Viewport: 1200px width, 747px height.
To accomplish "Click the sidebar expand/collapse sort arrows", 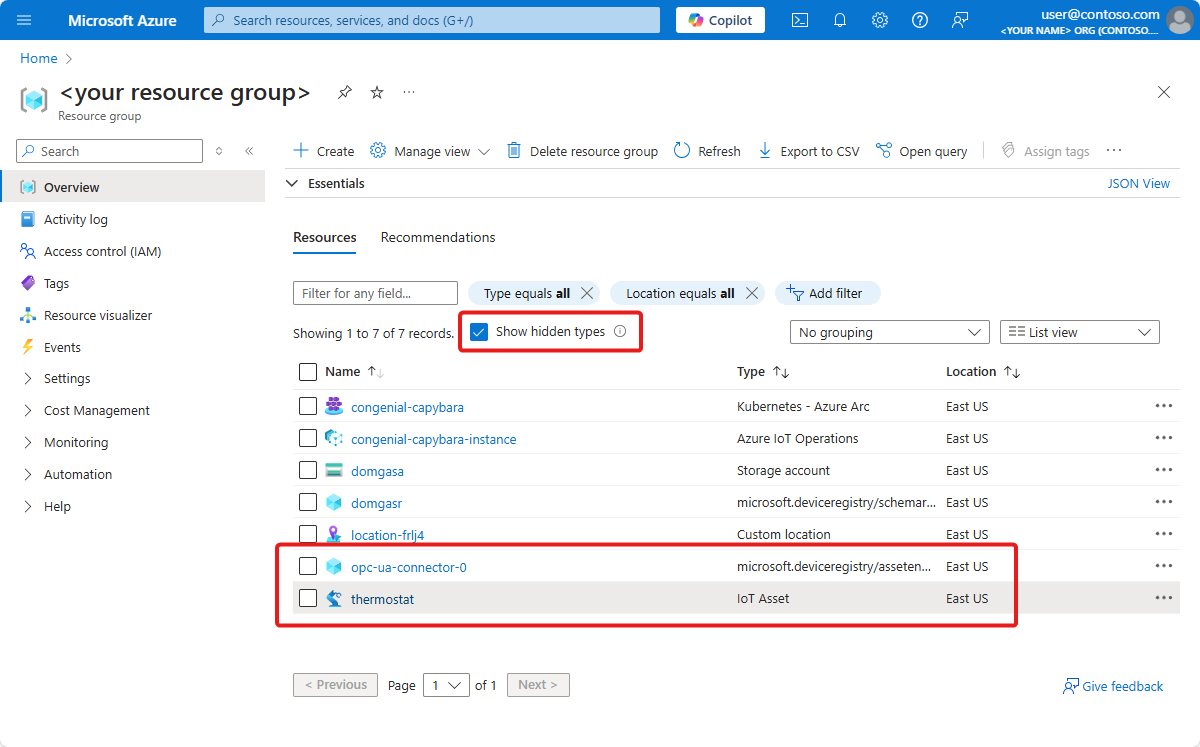I will 219,151.
